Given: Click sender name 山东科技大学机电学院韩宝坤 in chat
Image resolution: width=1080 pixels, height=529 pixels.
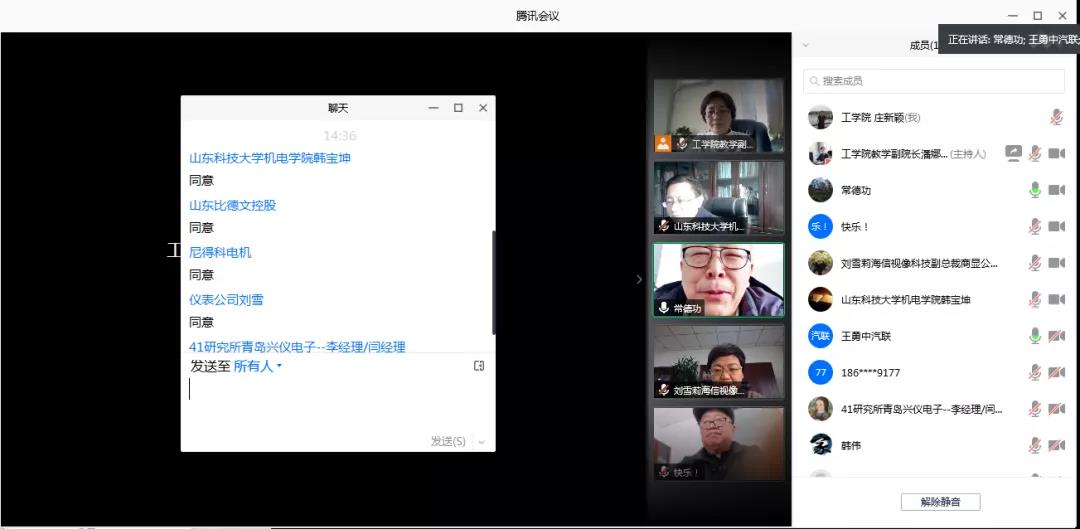Looking at the screenshot, I should point(270,158).
